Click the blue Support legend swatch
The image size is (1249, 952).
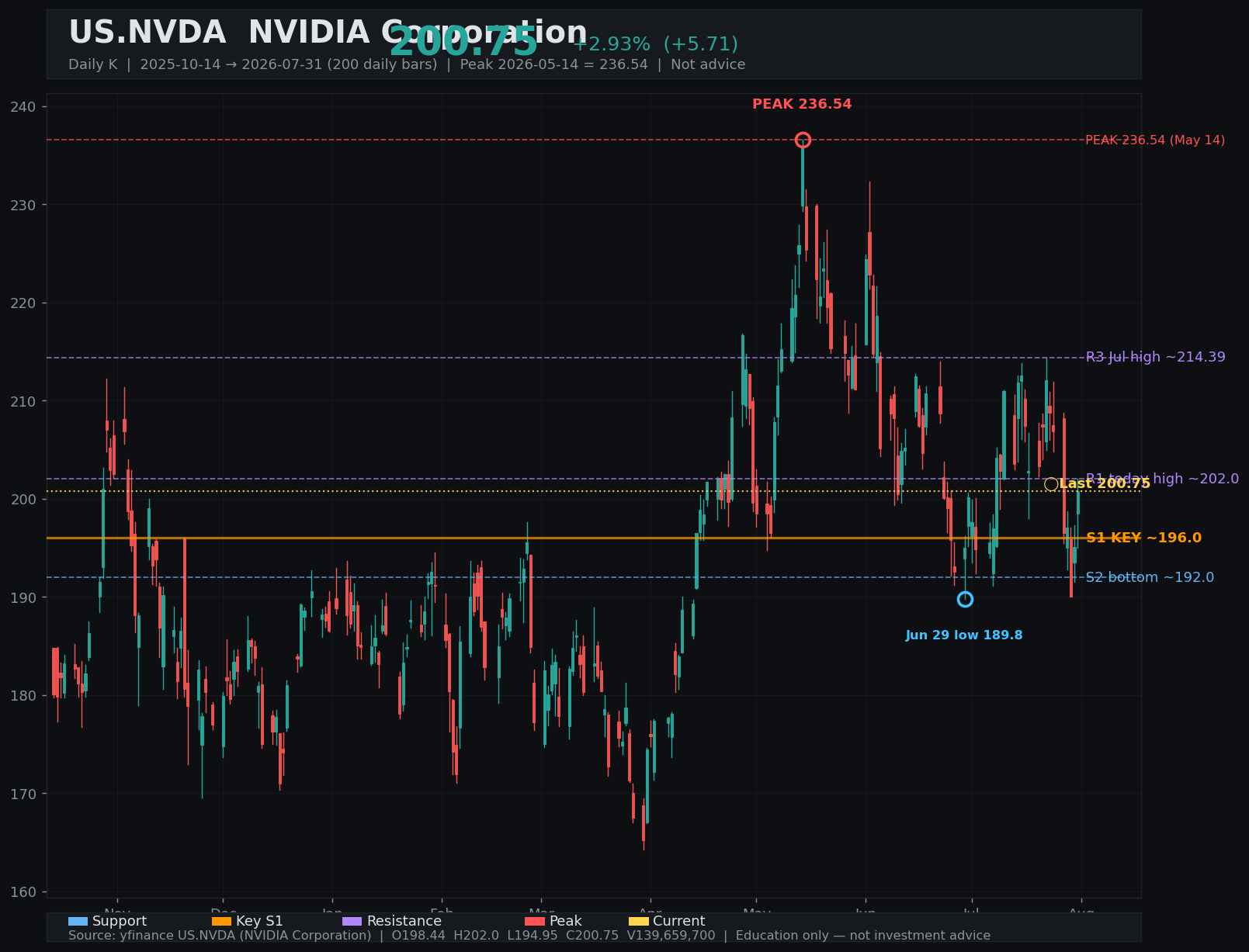78,922
